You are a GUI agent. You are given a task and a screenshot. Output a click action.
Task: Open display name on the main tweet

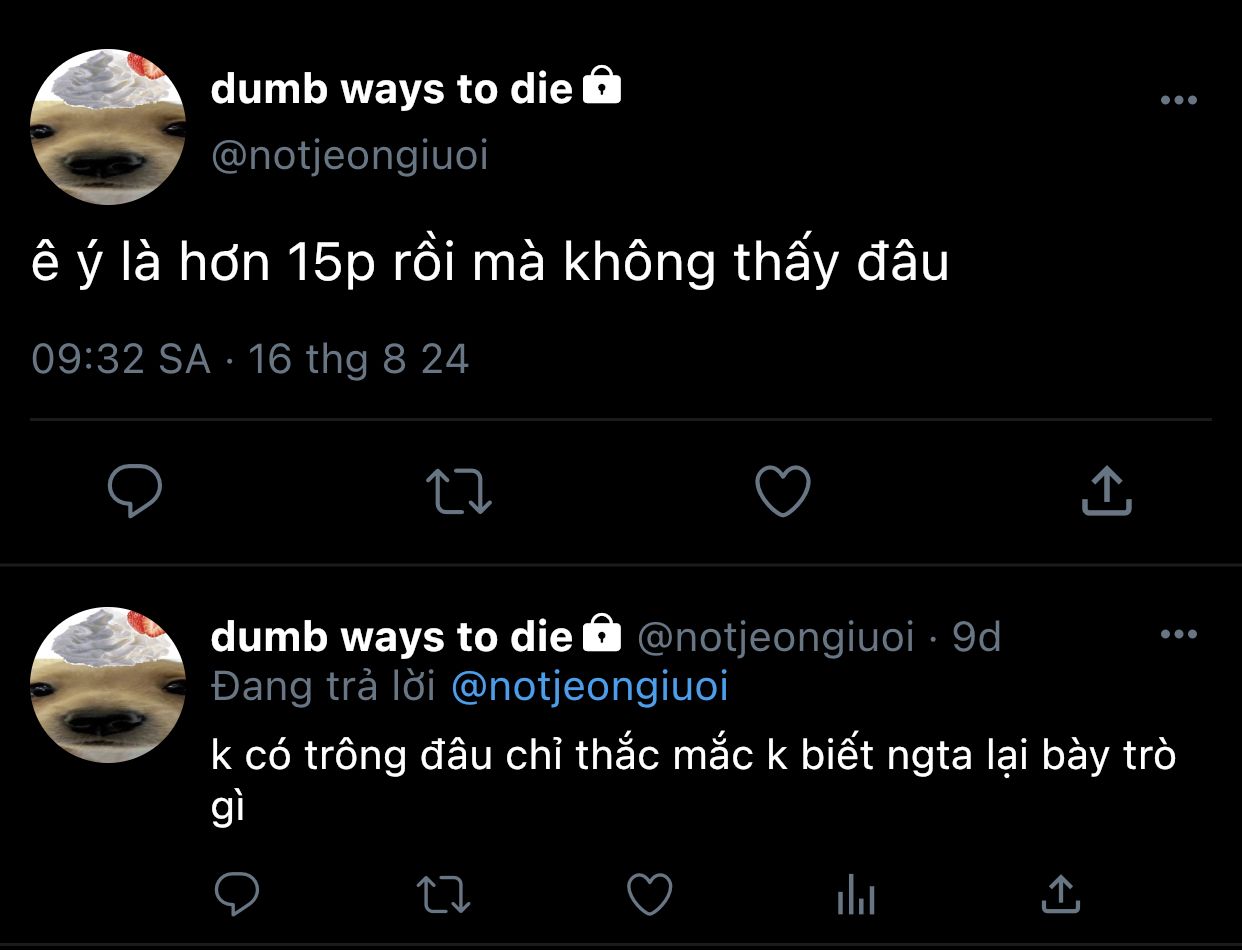point(392,89)
